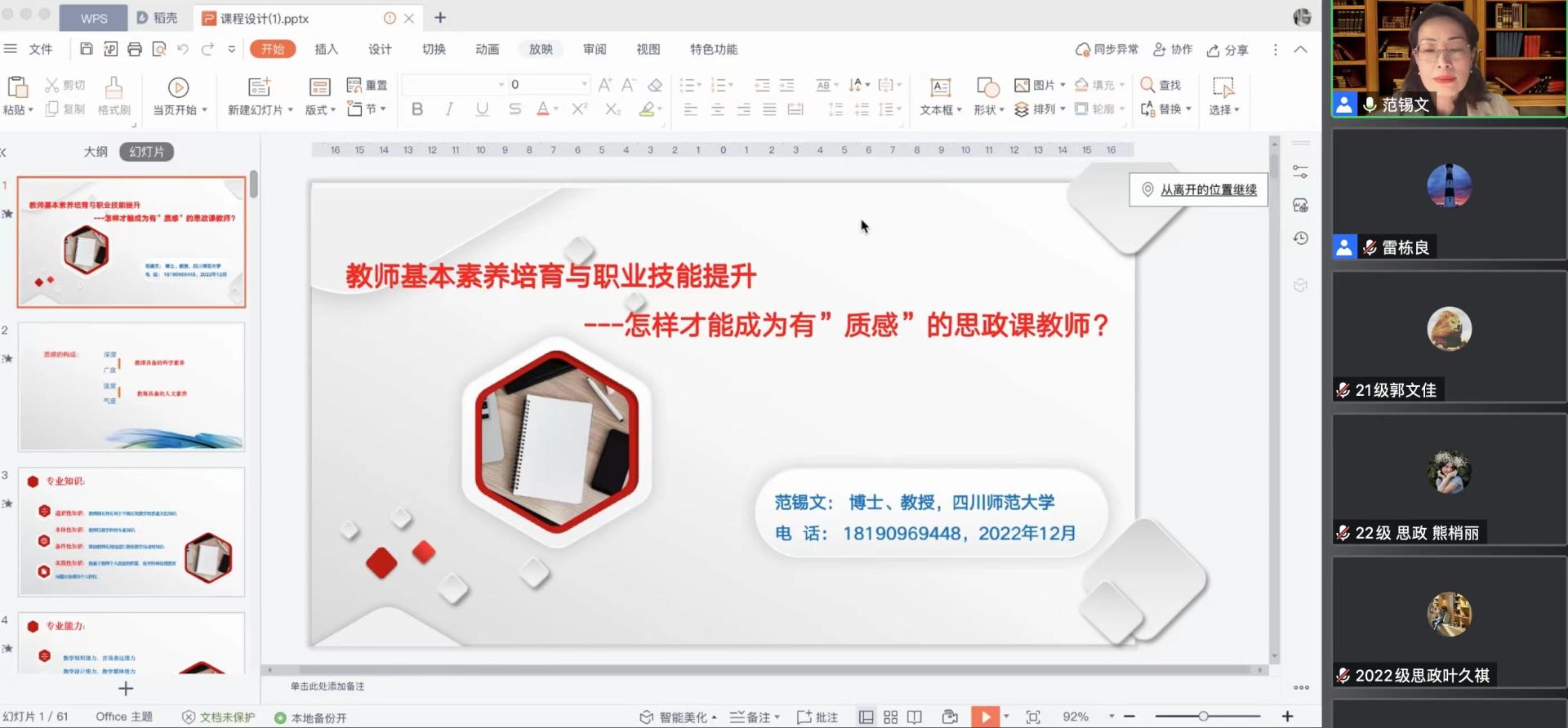Toggle Italic text formatting
This screenshot has width=1568, height=728.
pyautogui.click(x=449, y=109)
